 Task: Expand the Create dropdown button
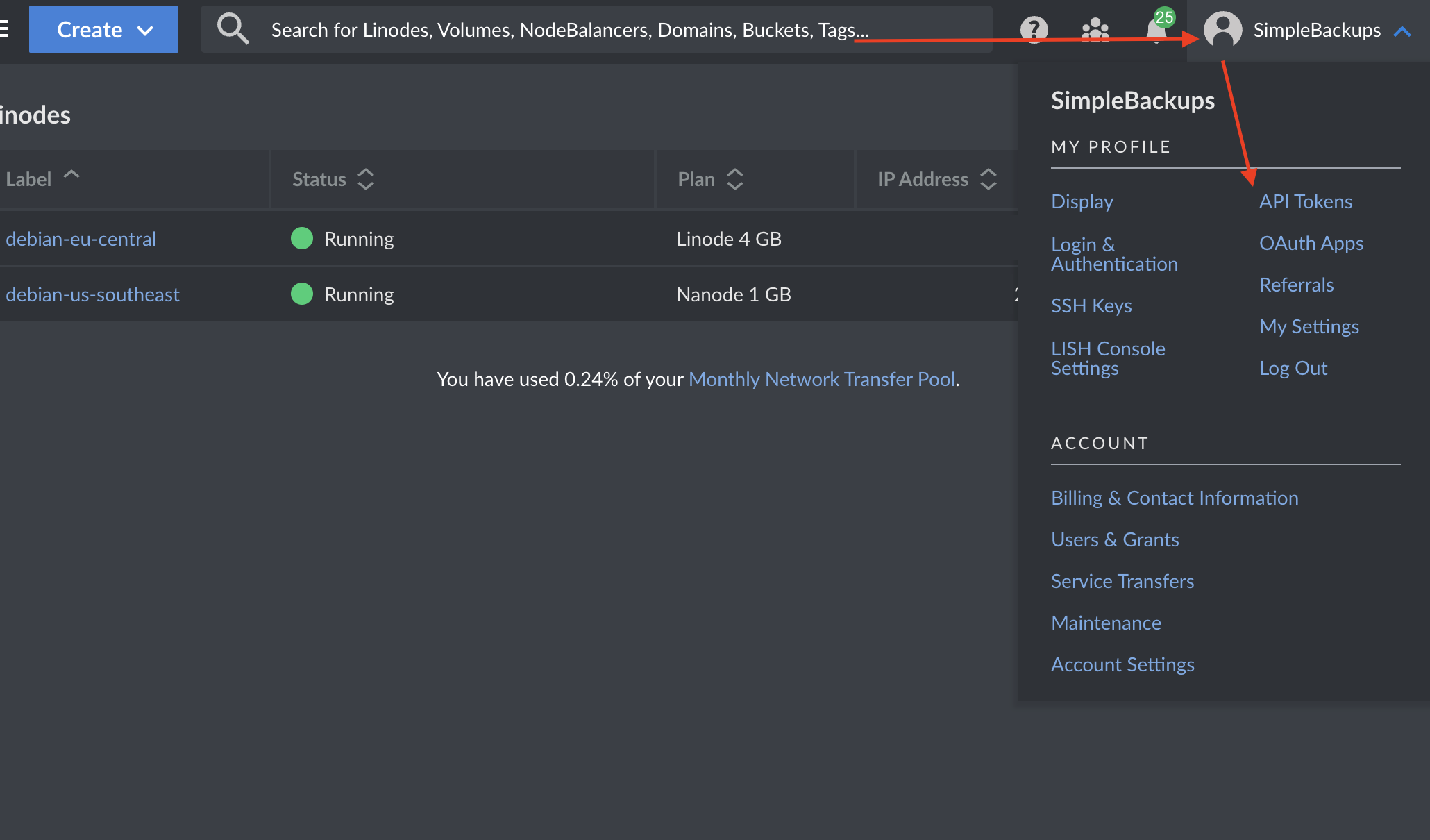point(103,29)
